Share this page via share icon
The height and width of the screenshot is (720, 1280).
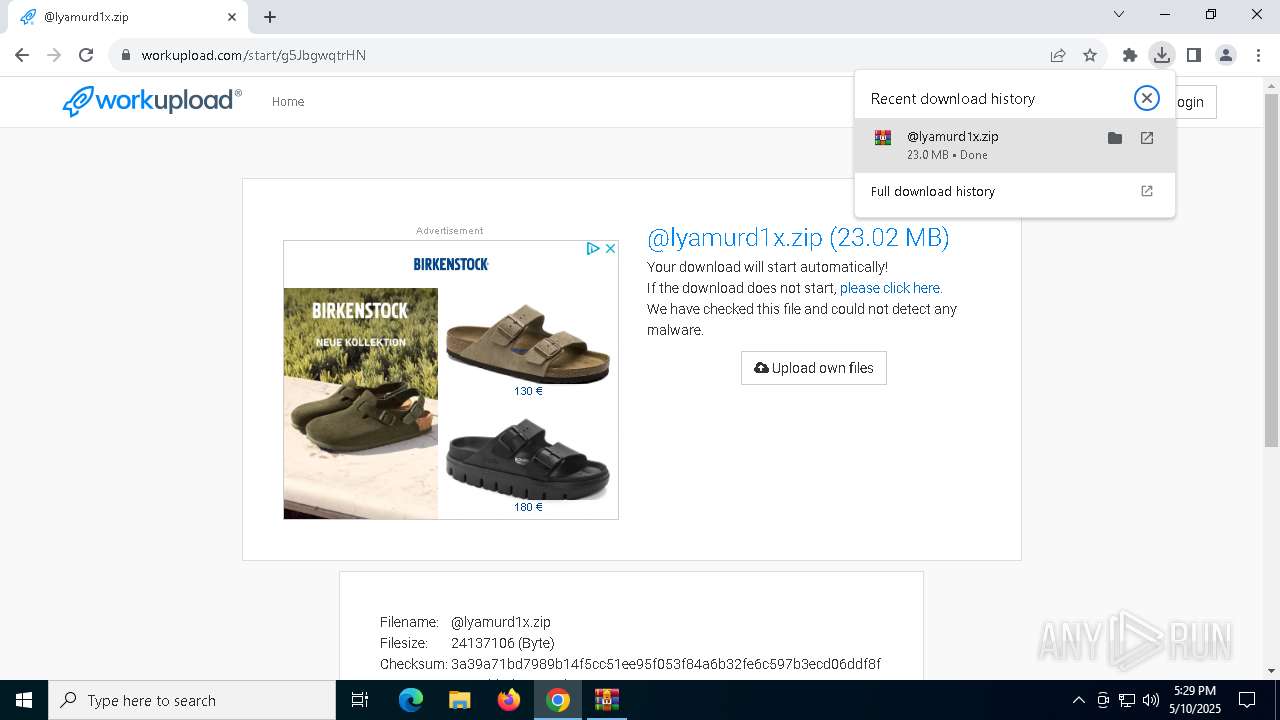[x=1058, y=55]
